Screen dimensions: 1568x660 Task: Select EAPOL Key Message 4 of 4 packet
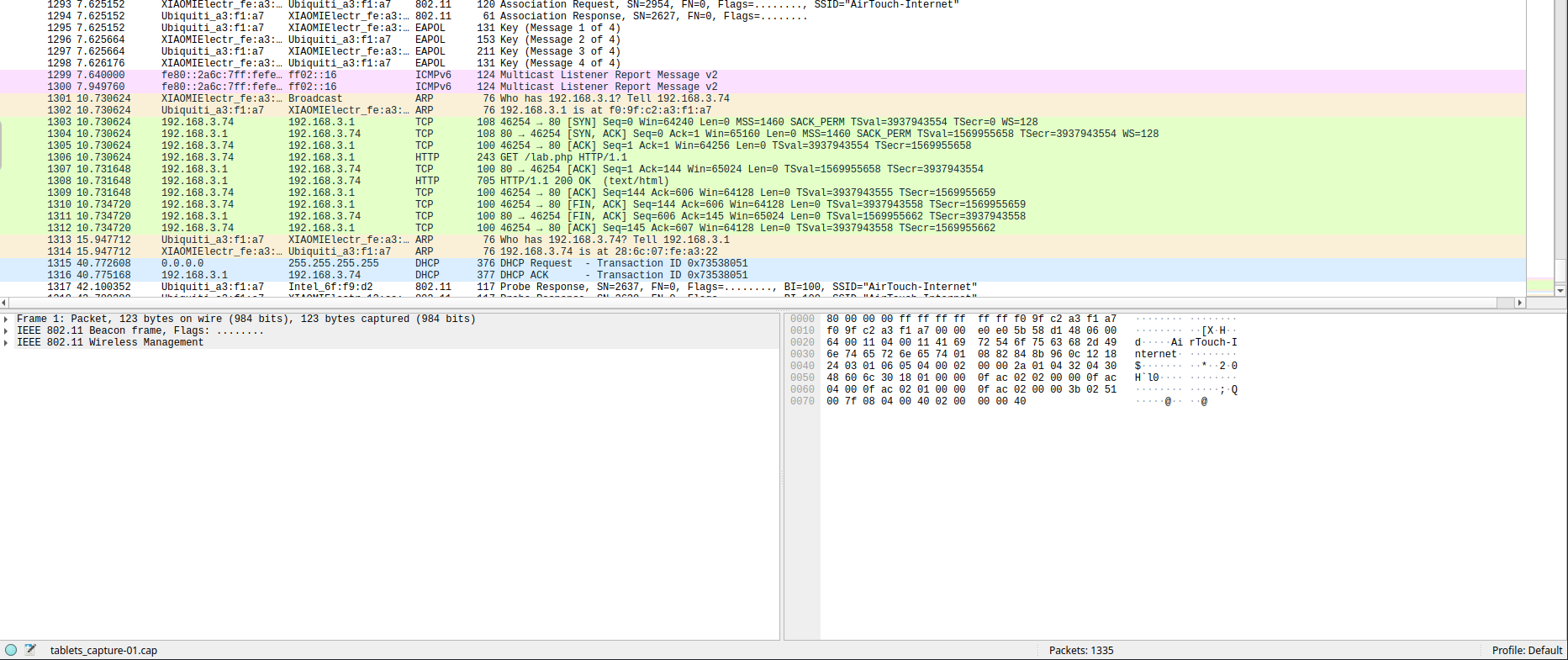coord(763,63)
